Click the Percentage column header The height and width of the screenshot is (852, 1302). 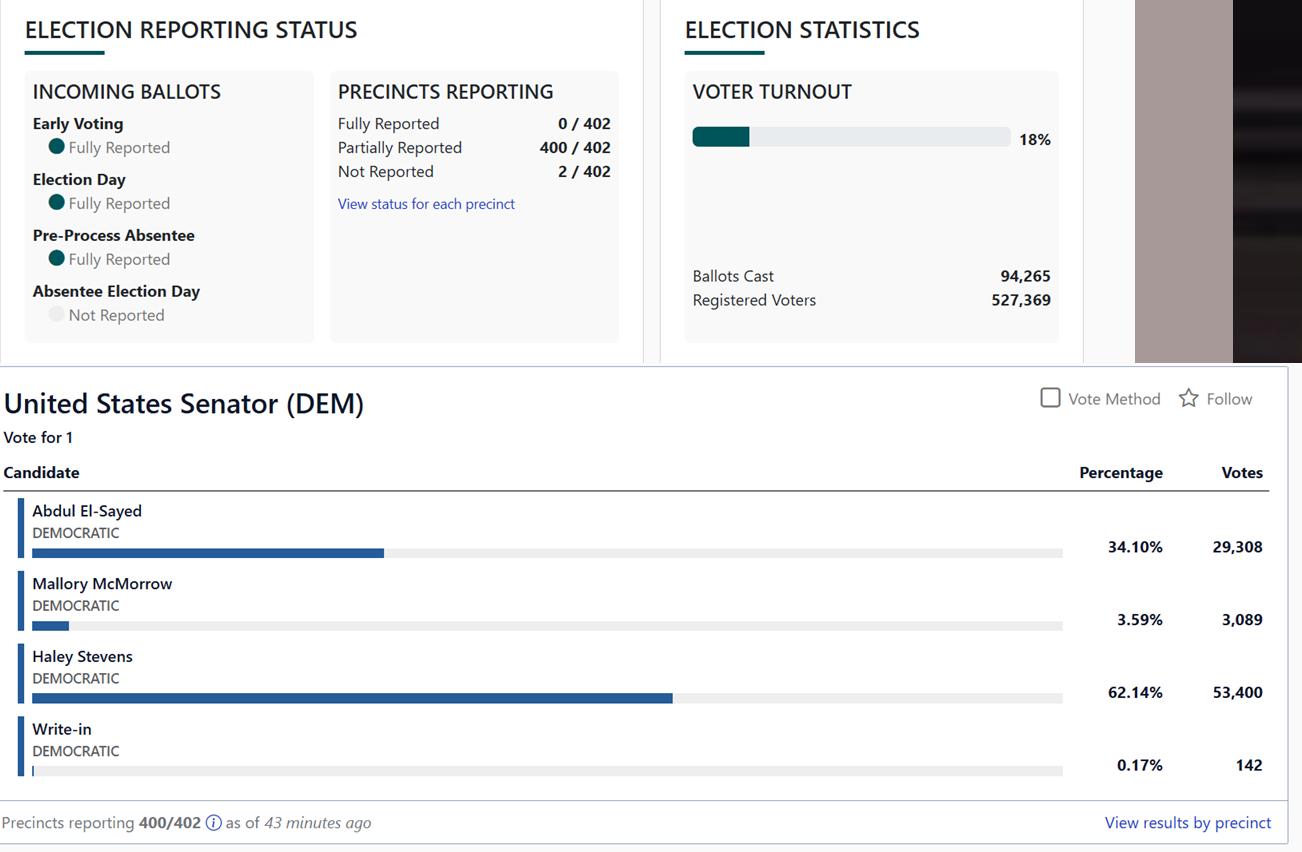pyautogui.click(x=1121, y=473)
